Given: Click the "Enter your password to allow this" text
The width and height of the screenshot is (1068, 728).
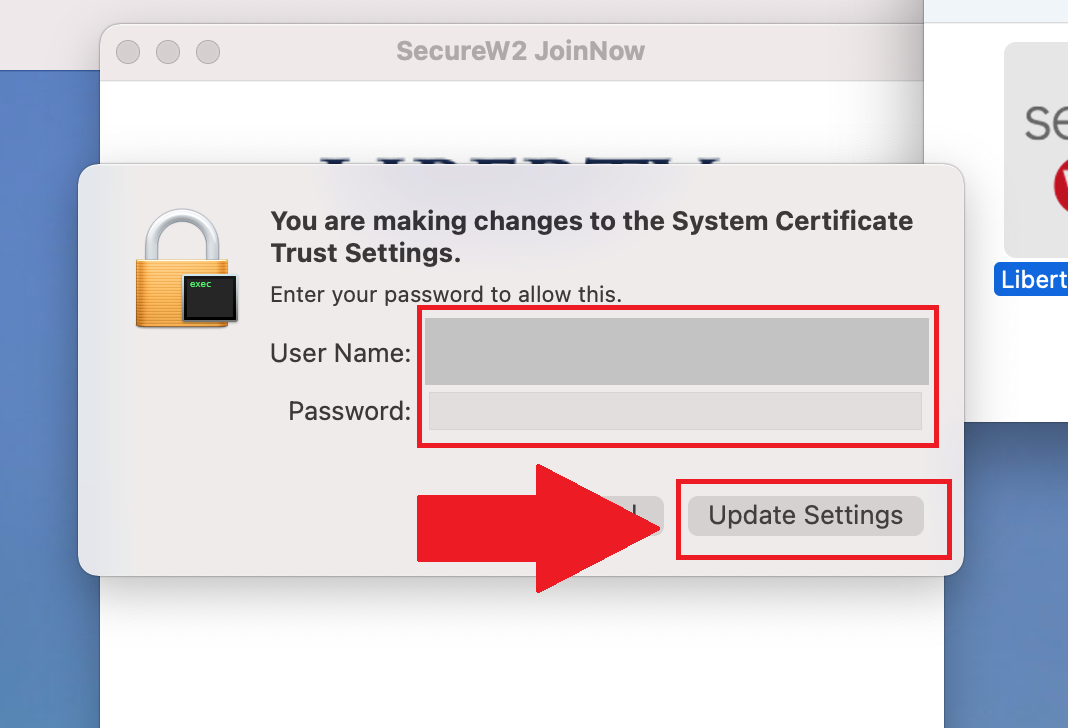Looking at the screenshot, I should (446, 294).
